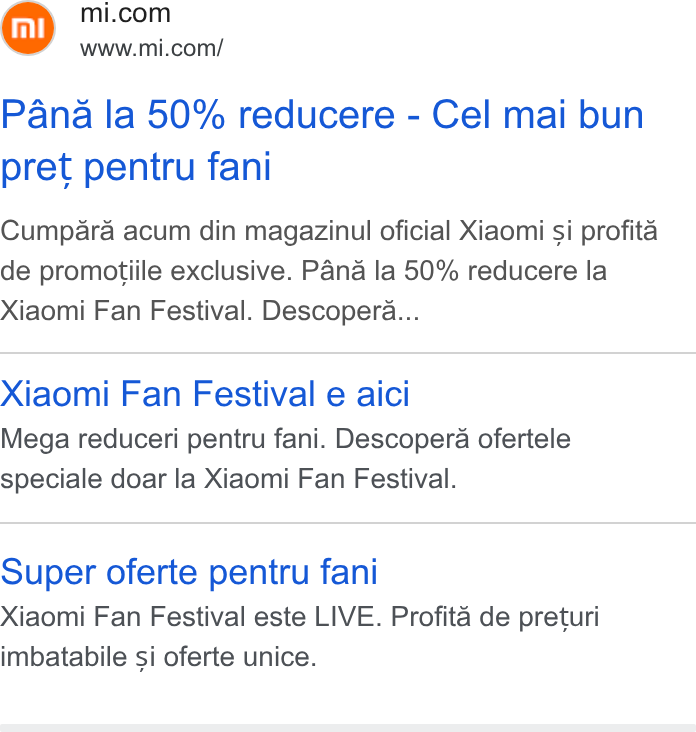Screen dimensions: 696x732
Task: Click the gray bar beneath the ad
Action: tap(348, 728)
